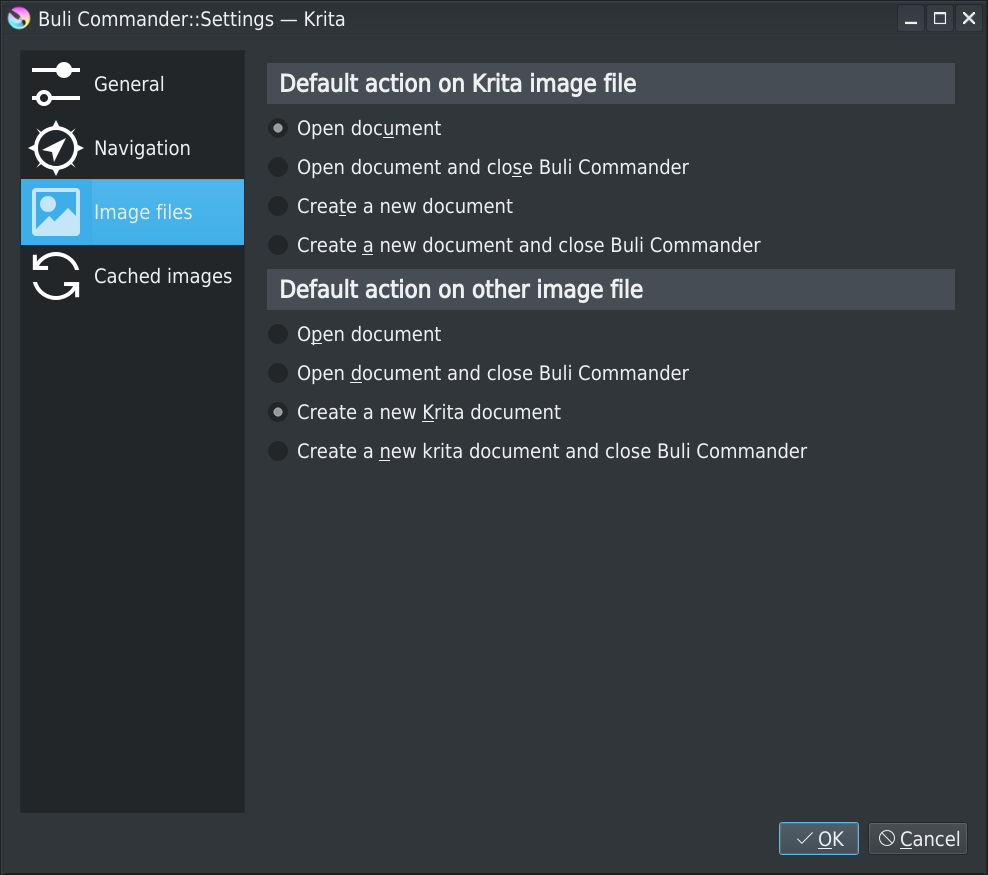Click the Navigation compass icon
Screen dimensions: 988x875
[x=56, y=148]
